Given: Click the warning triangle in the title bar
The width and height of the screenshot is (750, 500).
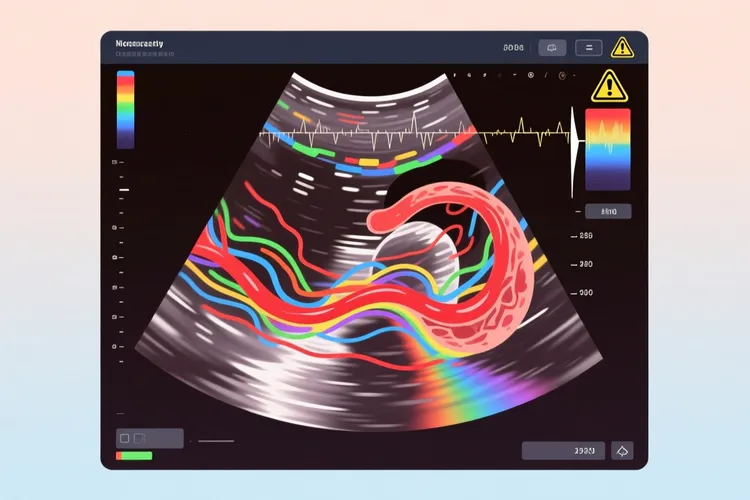Looking at the screenshot, I should tap(622, 47).
